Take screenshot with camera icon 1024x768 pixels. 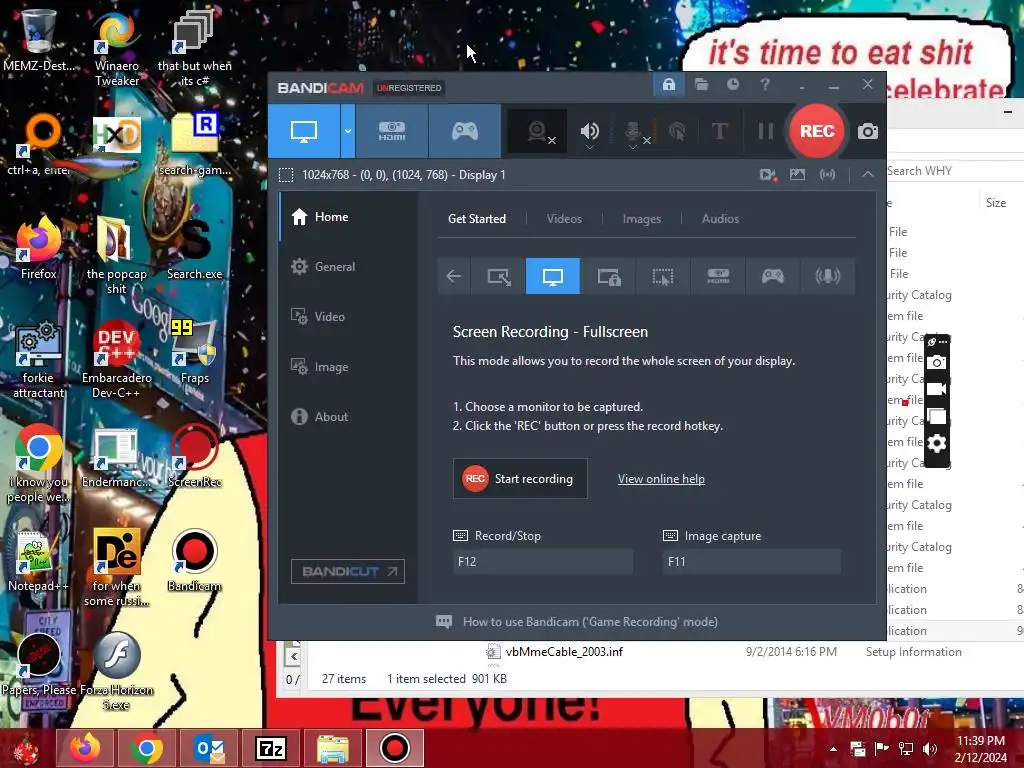tap(867, 131)
